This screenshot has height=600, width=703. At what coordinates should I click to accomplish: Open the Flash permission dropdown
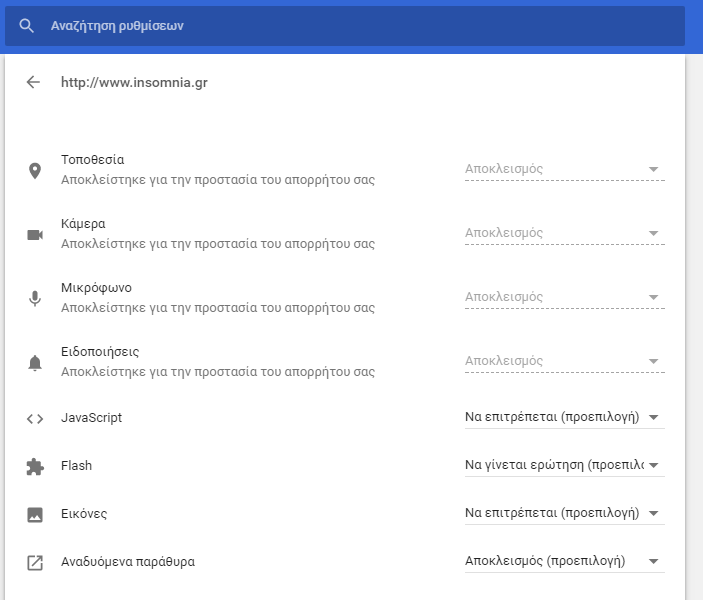tap(564, 465)
